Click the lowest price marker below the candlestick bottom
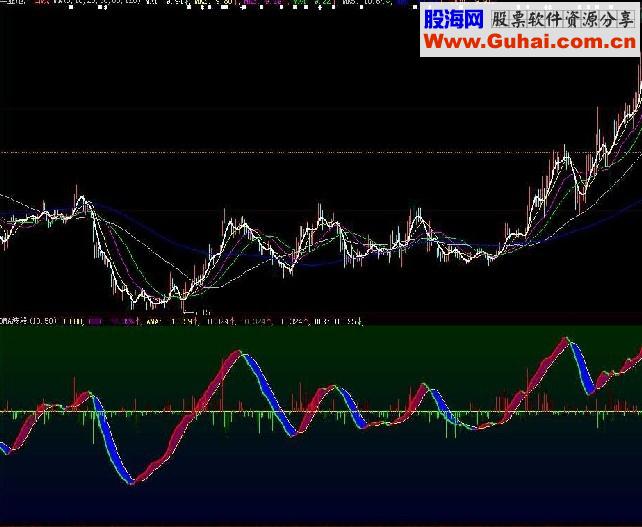This screenshot has height=527, width=642. pyautogui.click(x=197, y=312)
